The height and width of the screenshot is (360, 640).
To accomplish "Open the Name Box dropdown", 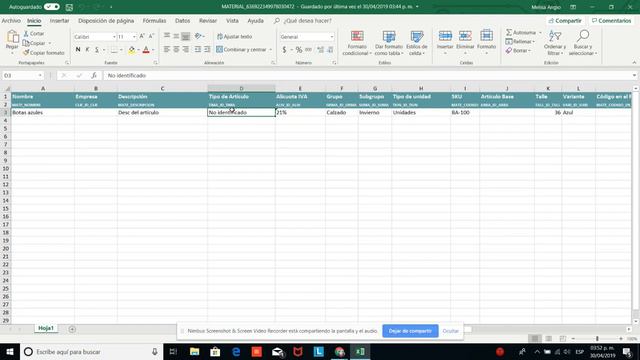I will (x=40, y=75).
